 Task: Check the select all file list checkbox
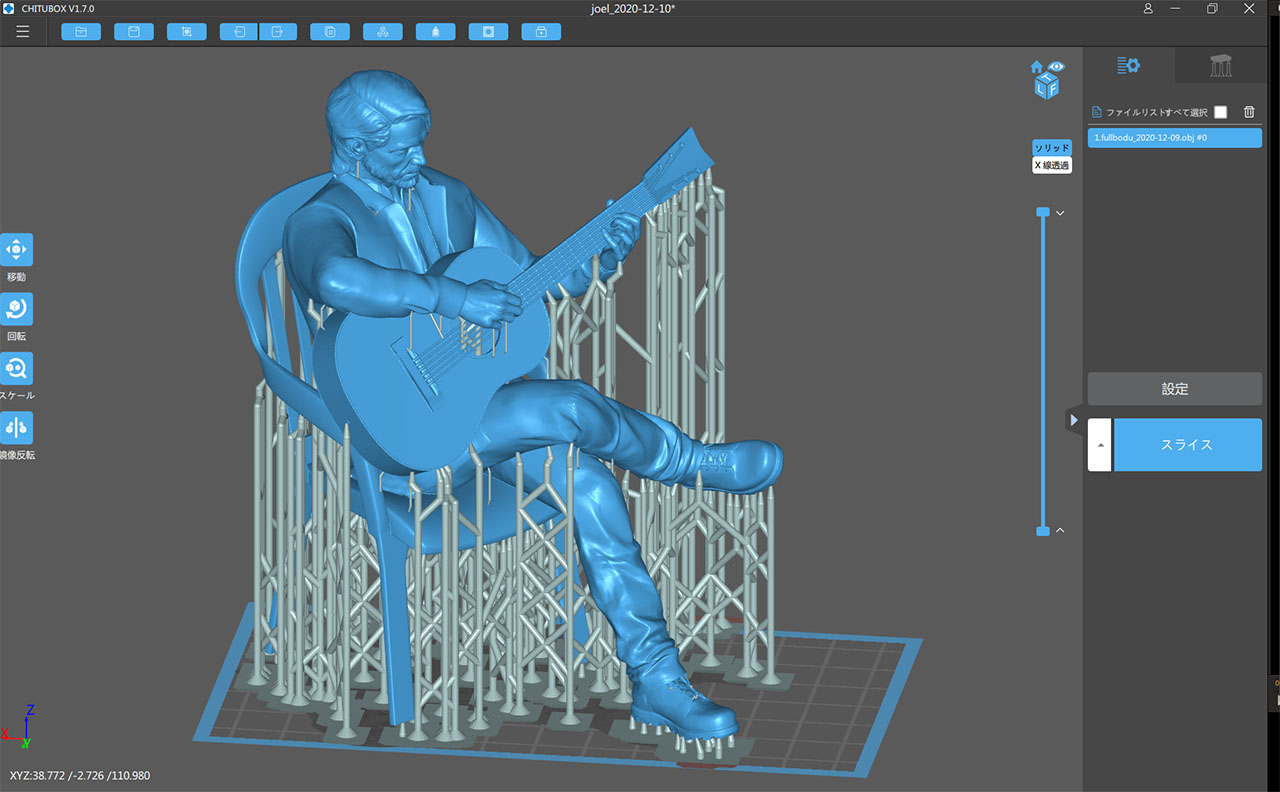tap(1220, 112)
